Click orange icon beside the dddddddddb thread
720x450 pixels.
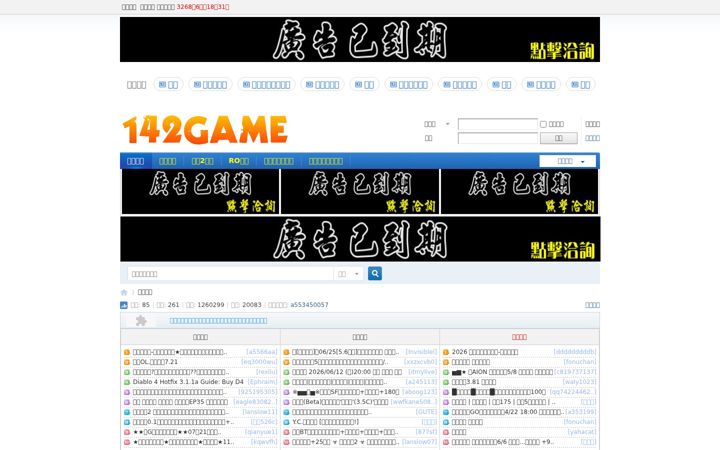point(445,352)
